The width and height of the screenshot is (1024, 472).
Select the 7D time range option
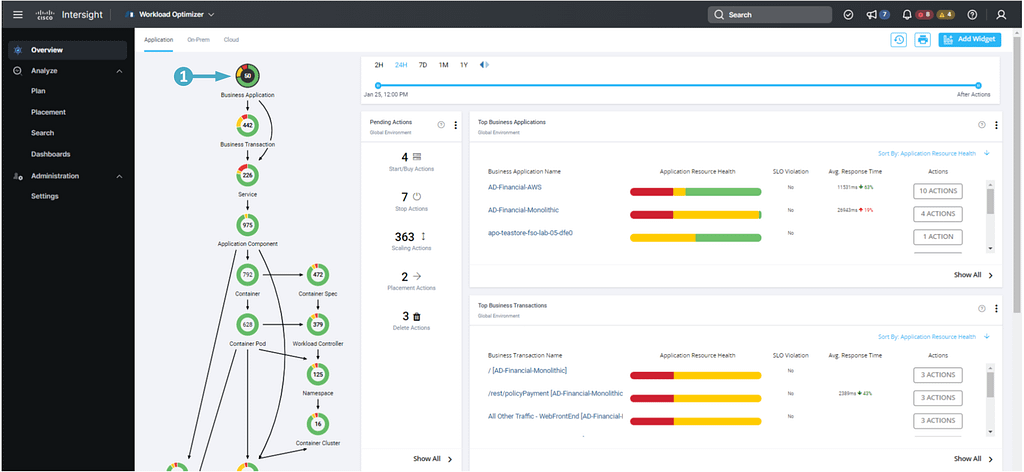(423, 65)
